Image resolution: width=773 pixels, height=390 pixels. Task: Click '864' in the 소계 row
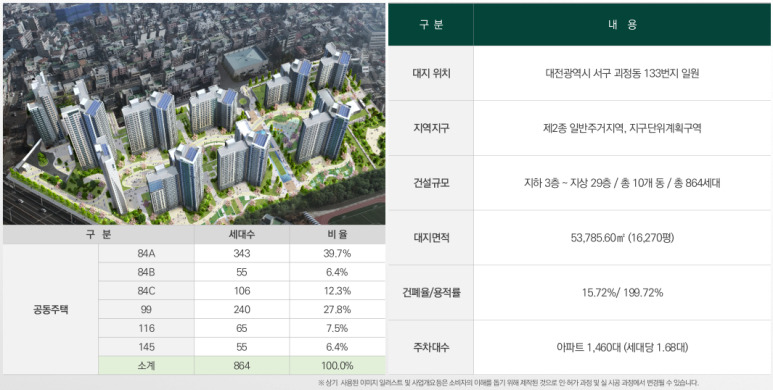242,366
